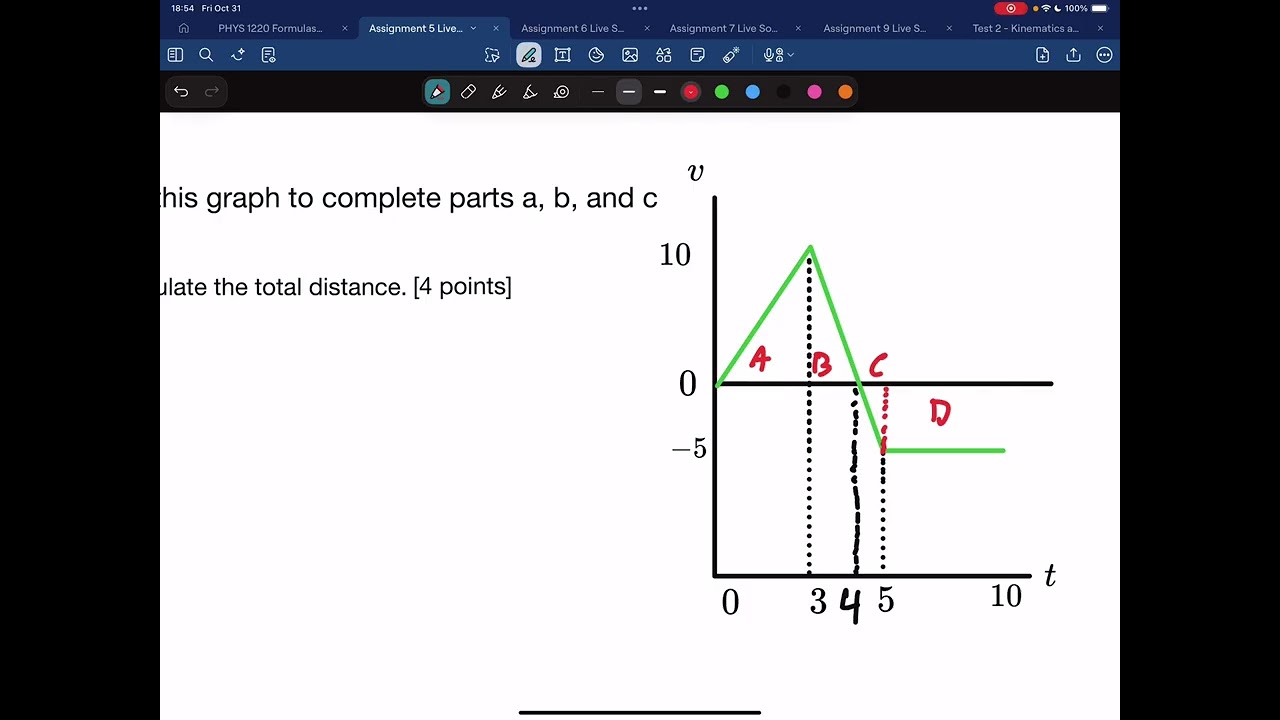Choose the thickest stroke width
This screenshot has width=1280, height=720.
[x=660, y=92]
